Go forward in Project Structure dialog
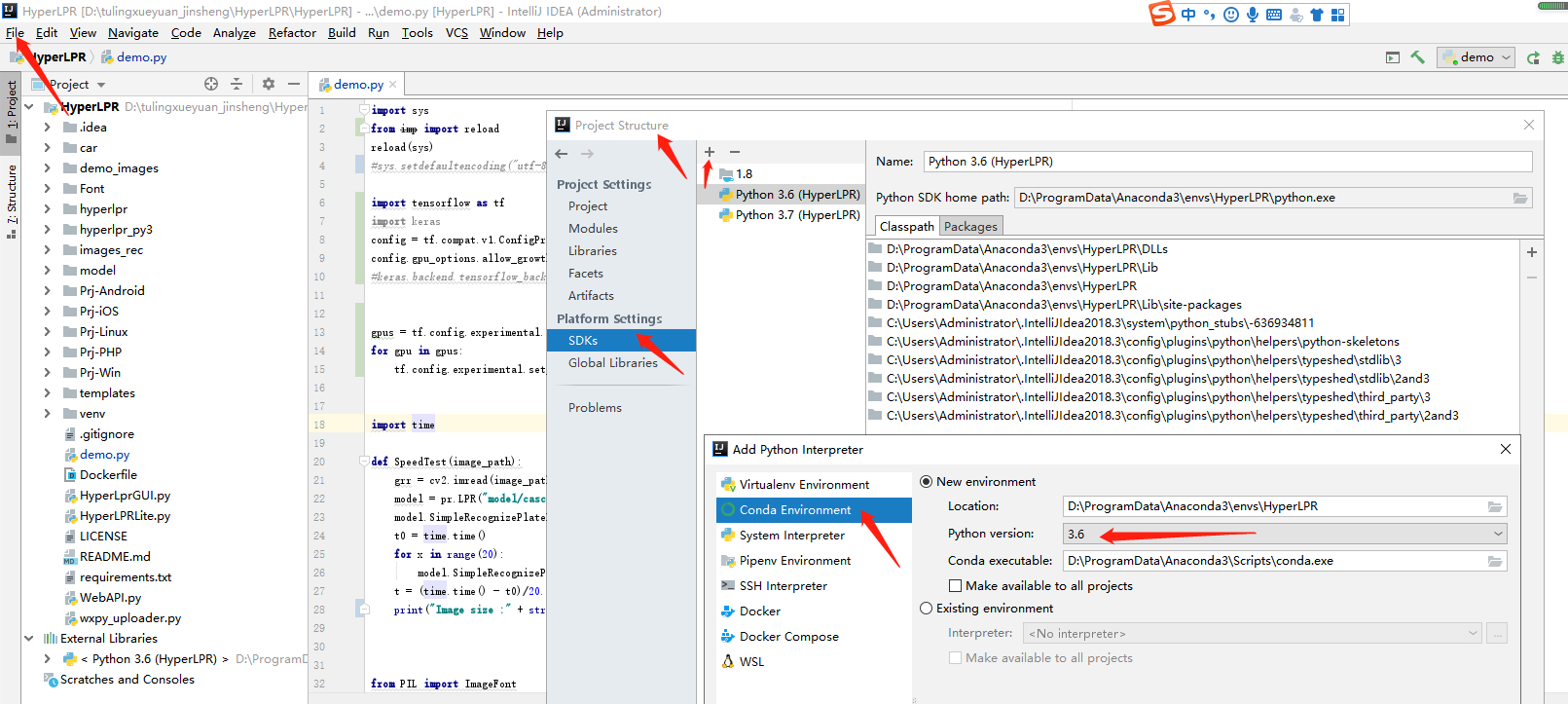Screen dimensions: 1568x704 587,154
